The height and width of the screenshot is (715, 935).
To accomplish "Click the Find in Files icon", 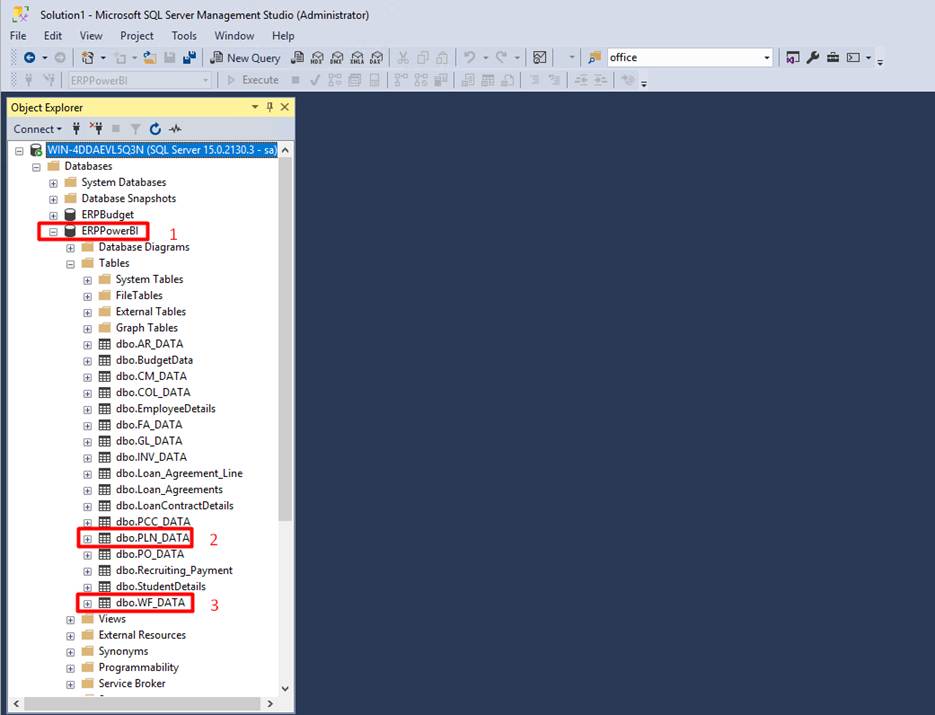I will pos(595,57).
